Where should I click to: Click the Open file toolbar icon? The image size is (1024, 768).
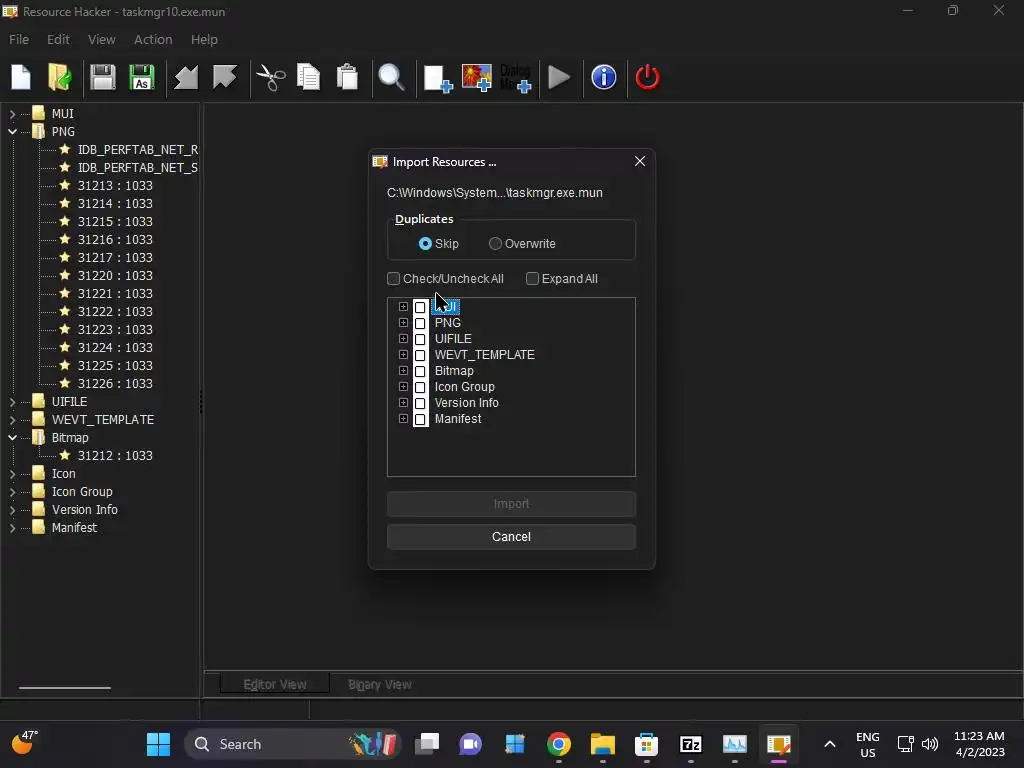pos(60,78)
